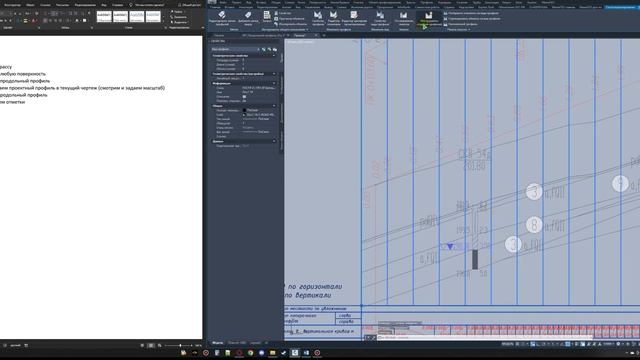Open Редактор критериев проектирования ribbon button

[354, 18]
